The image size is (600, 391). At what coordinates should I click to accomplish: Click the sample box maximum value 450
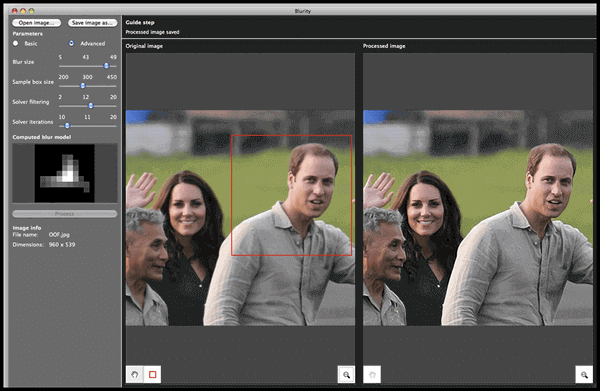(112, 77)
